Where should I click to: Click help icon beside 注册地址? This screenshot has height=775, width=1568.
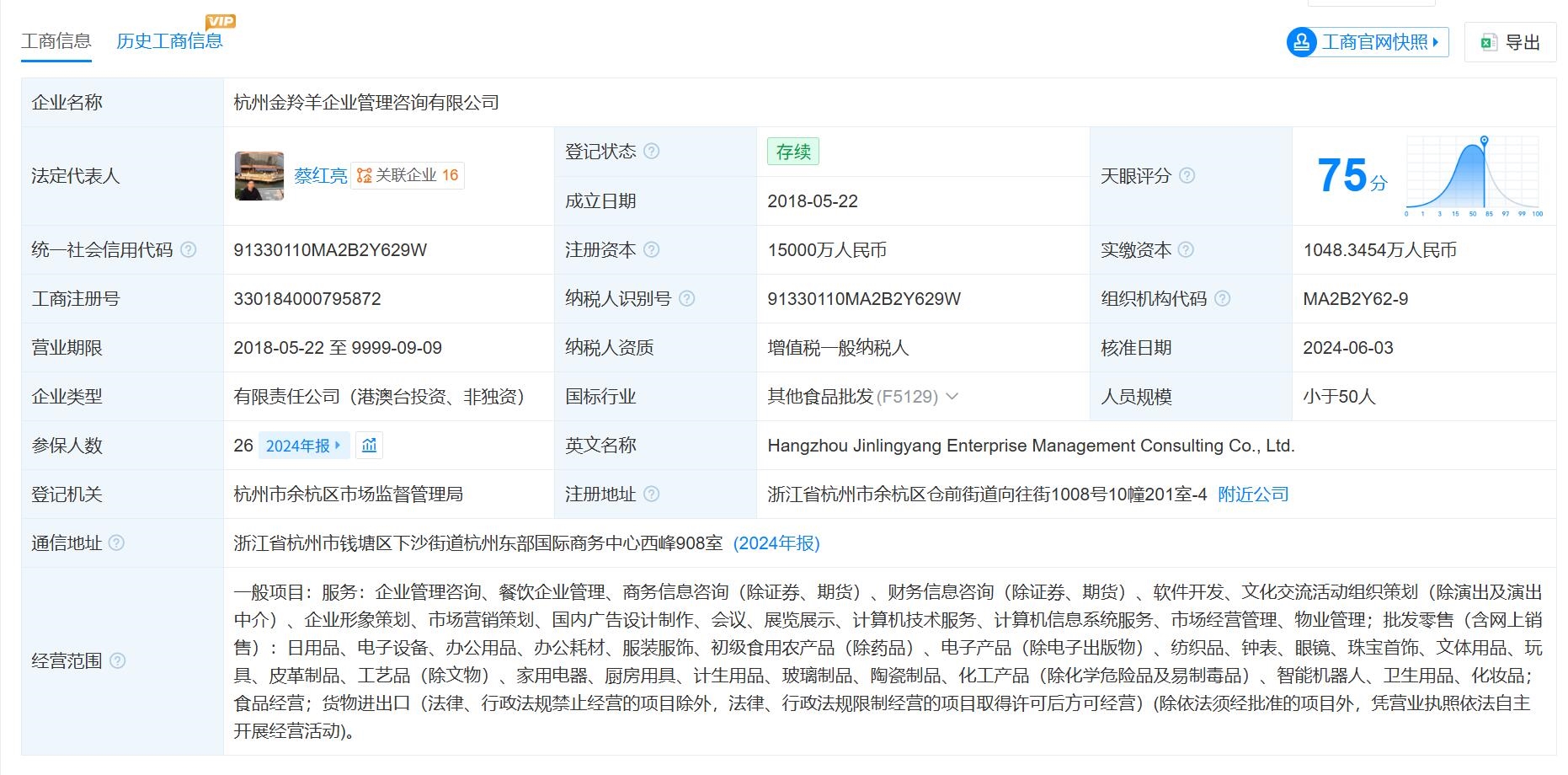[651, 494]
